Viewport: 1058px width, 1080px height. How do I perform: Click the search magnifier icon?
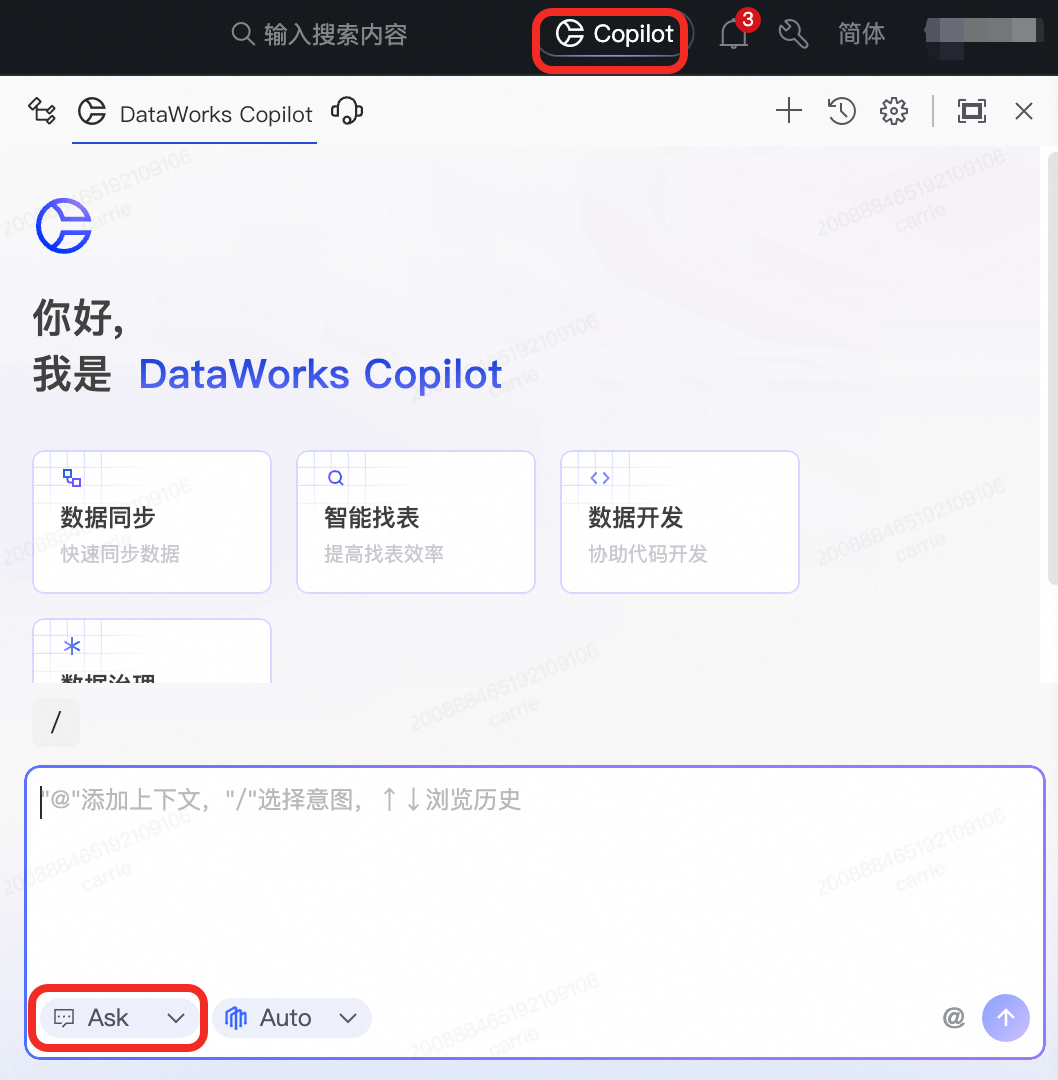242,34
